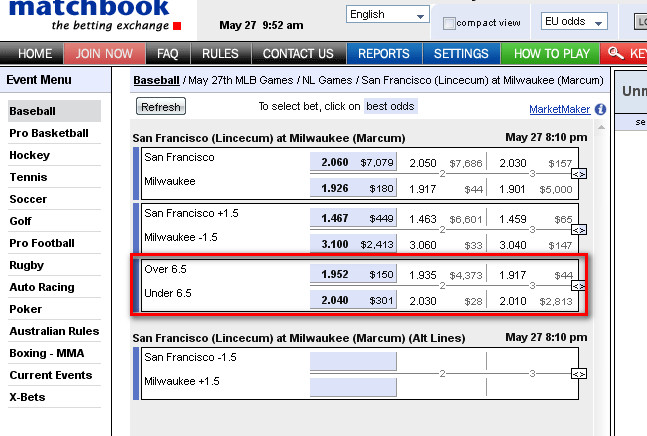Viewport: 647px width, 436px height.
Task: Click San Francisco third odds 2.030
Action: point(512,163)
